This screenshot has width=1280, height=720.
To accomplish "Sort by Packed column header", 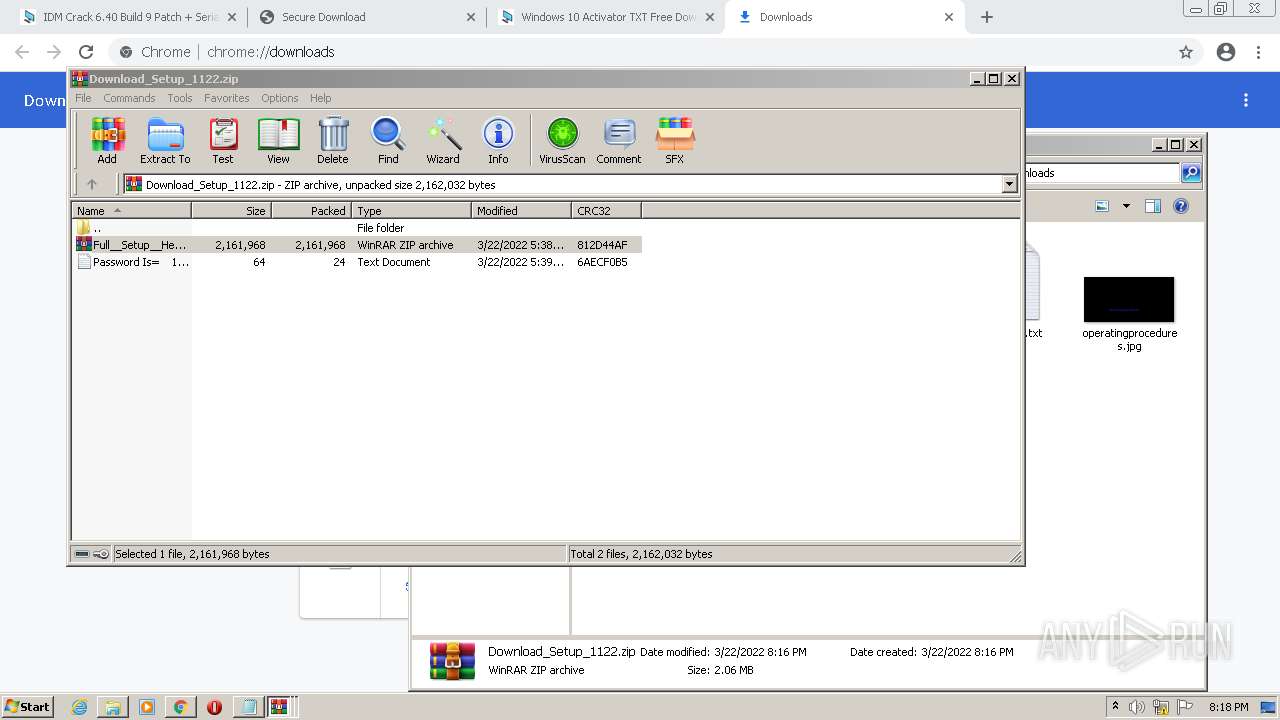I will click(x=311, y=210).
